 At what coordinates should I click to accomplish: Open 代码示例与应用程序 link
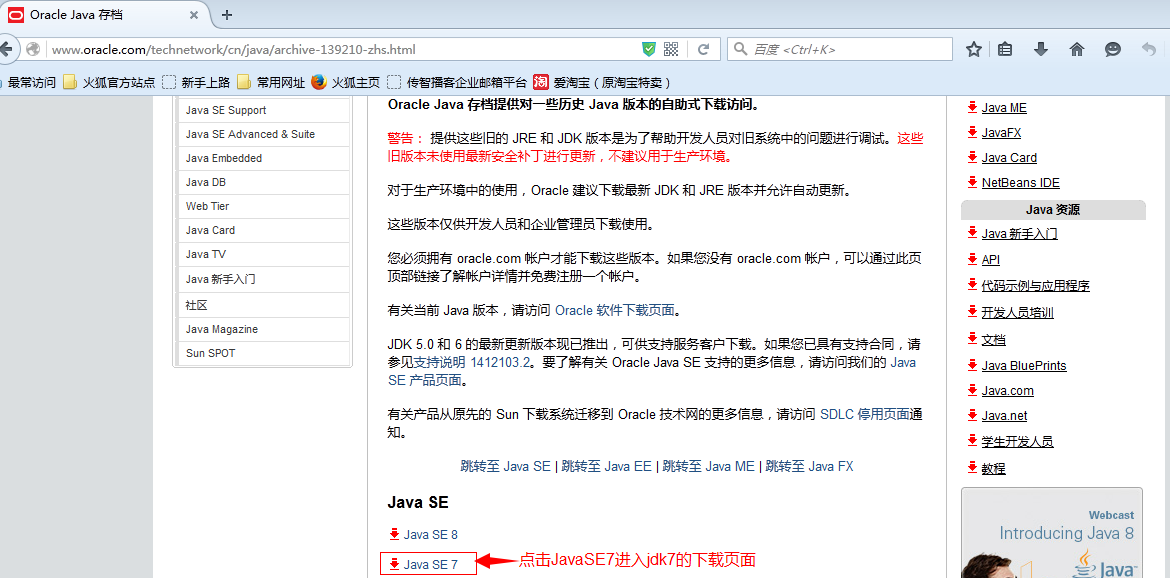point(1036,286)
